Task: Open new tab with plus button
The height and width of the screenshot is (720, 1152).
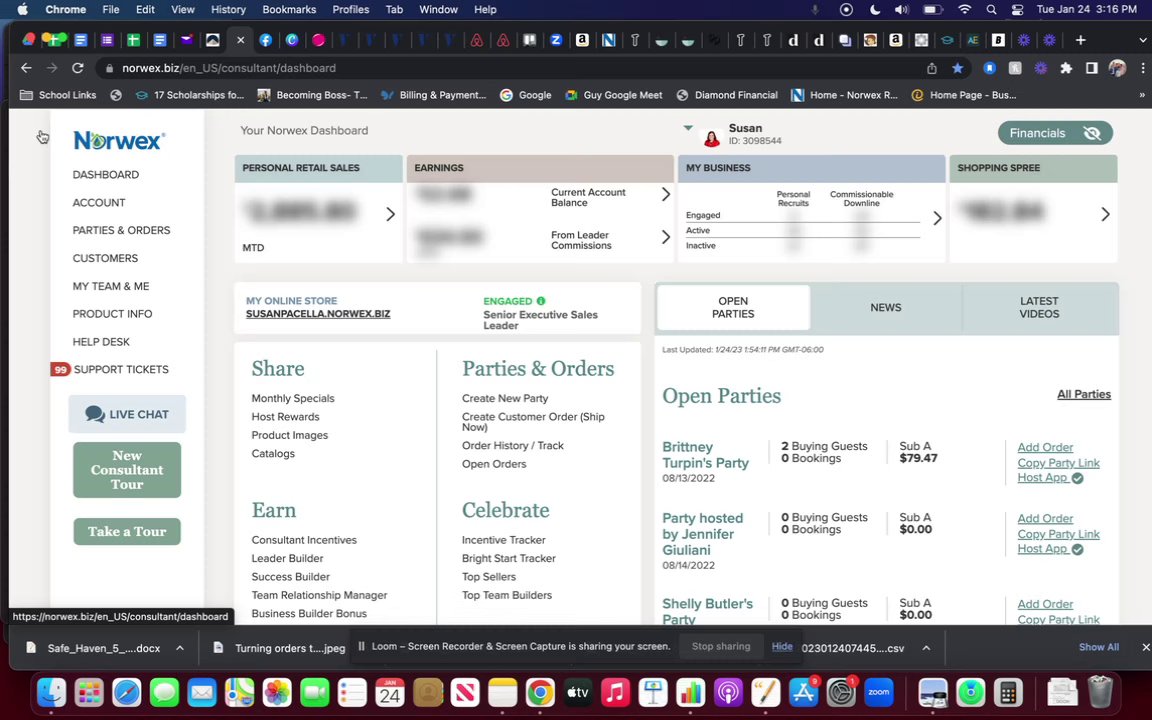Action: point(1080,40)
